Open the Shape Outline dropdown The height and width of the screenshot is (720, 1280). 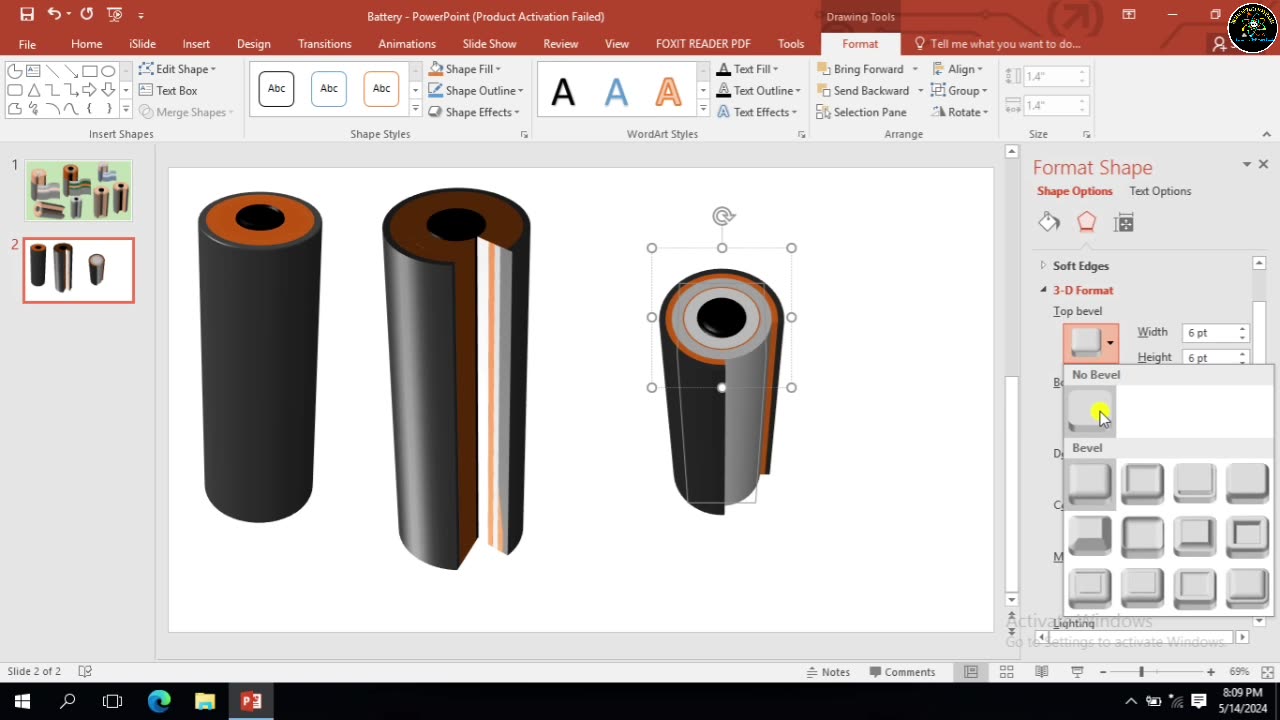tap(476, 90)
